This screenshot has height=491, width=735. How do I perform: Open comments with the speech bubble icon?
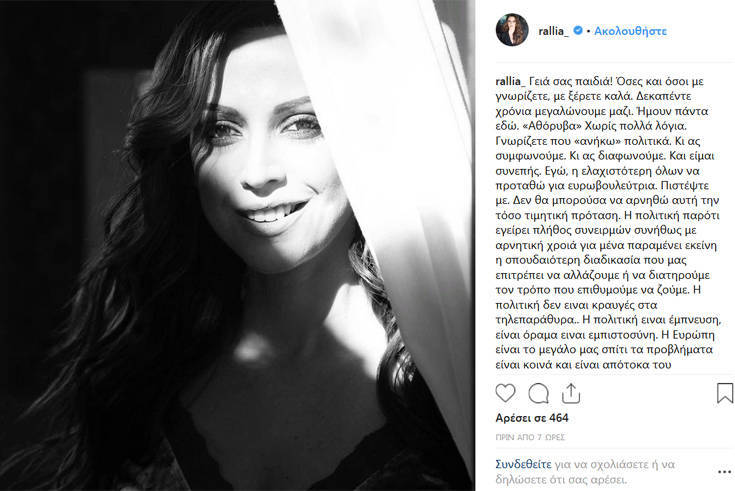(539, 393)
